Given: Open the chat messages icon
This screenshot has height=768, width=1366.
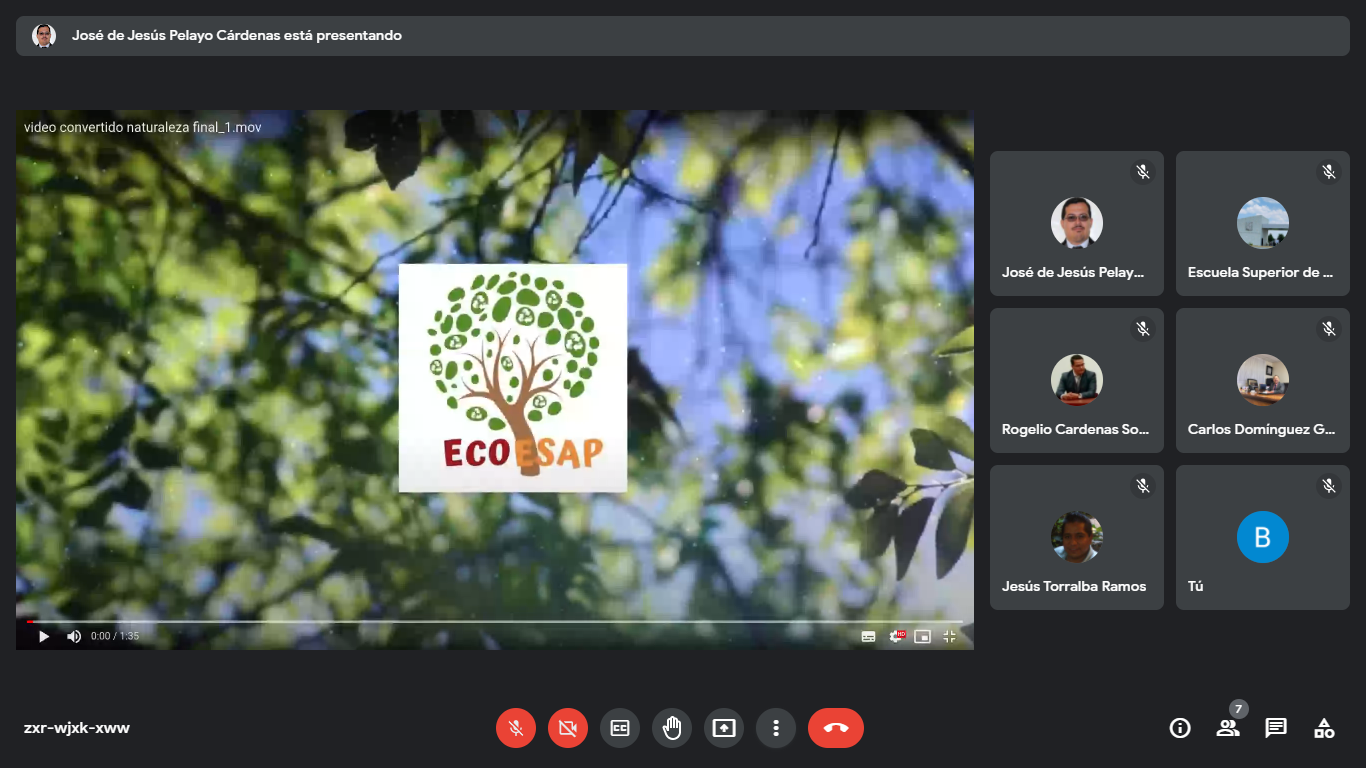Looking at the screenshot, I should 1276,728.
